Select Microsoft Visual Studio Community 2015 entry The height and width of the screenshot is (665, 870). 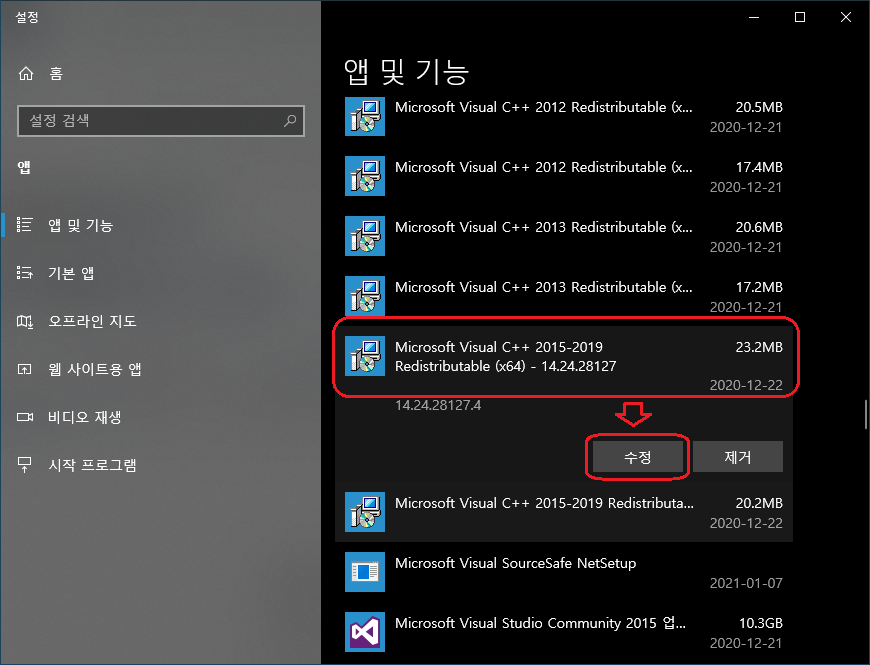click(x=564, y=632)
